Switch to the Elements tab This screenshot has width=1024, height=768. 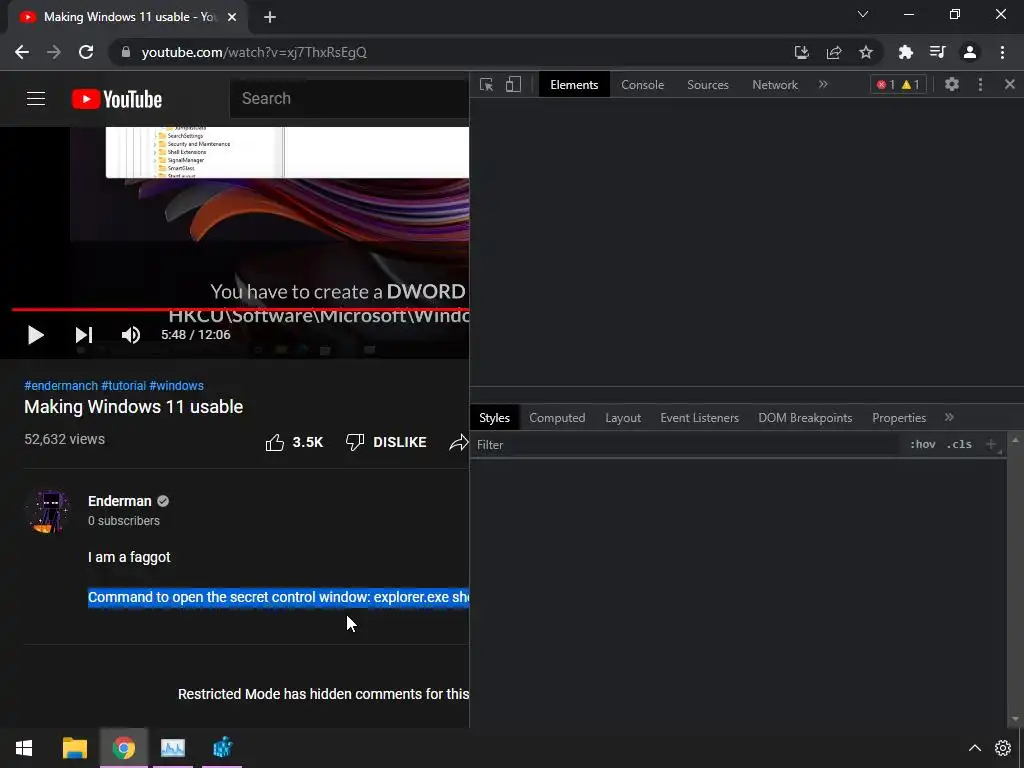(574, 85)
